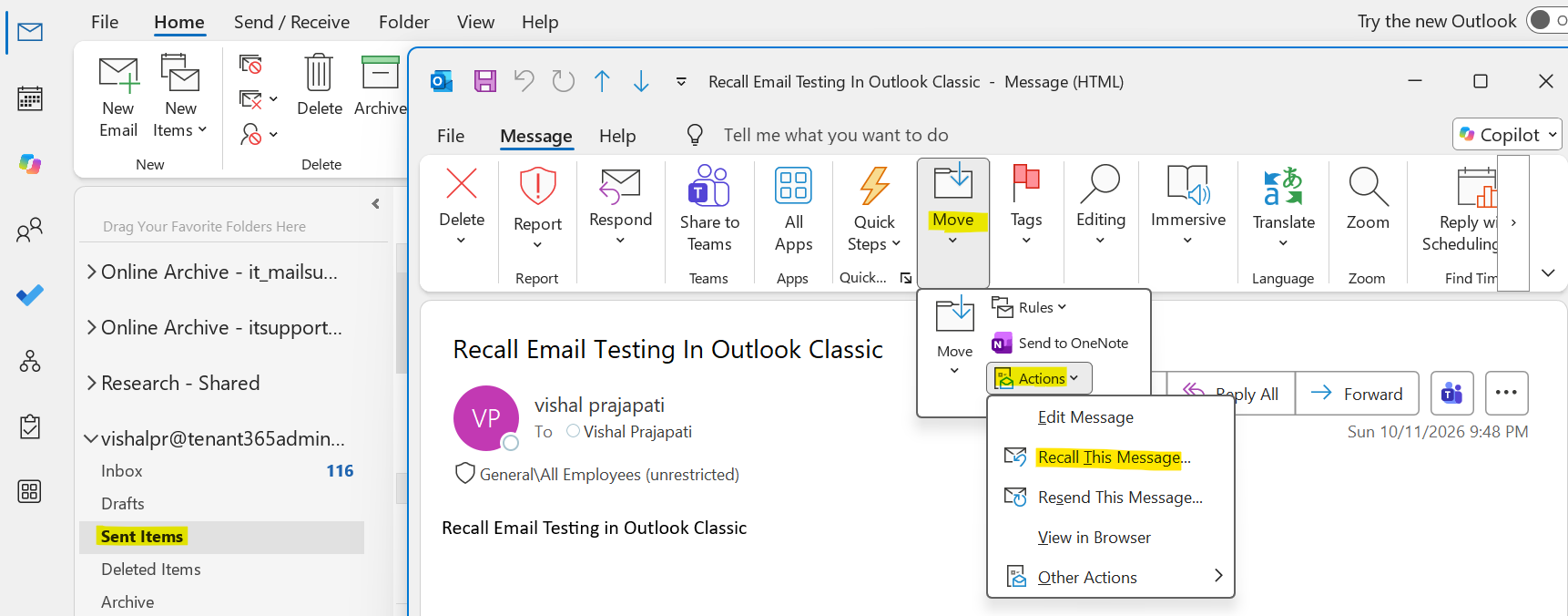
Task: Open the Immersive dropdown
Action: click(1187, 241)
